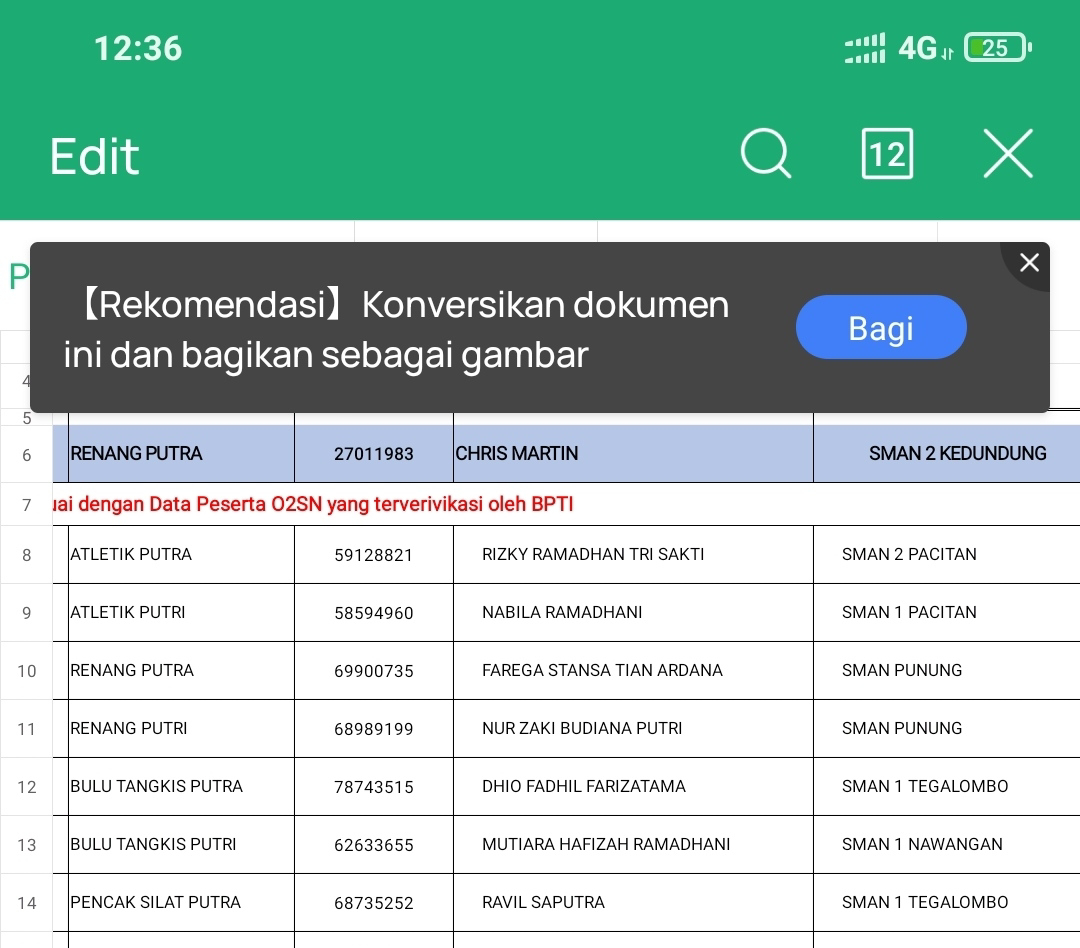Select cell RENANG PUTRA in highlighted row

(181, 453)
